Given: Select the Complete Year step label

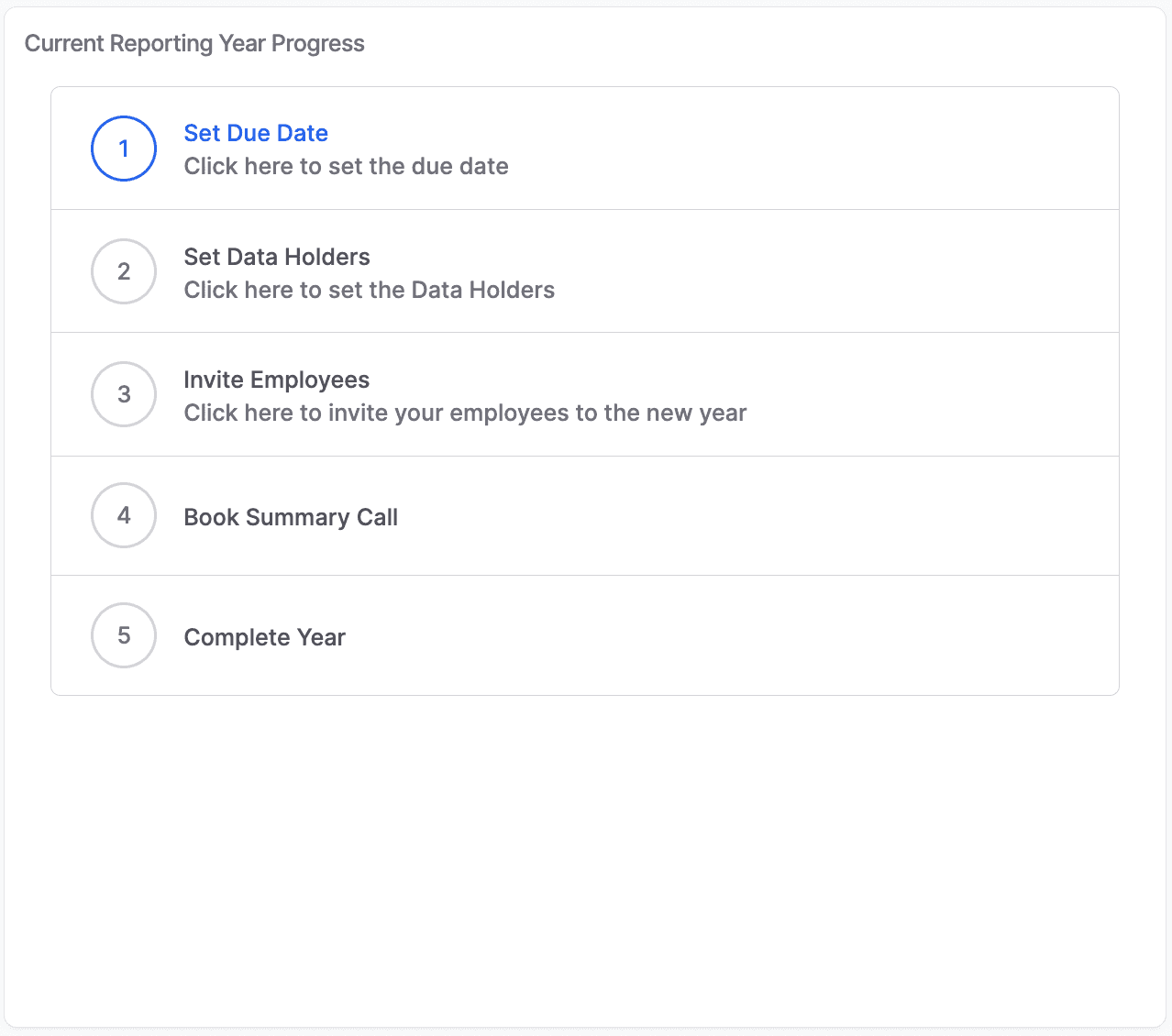Looking at the screenshot, I should tap(264, 637).
